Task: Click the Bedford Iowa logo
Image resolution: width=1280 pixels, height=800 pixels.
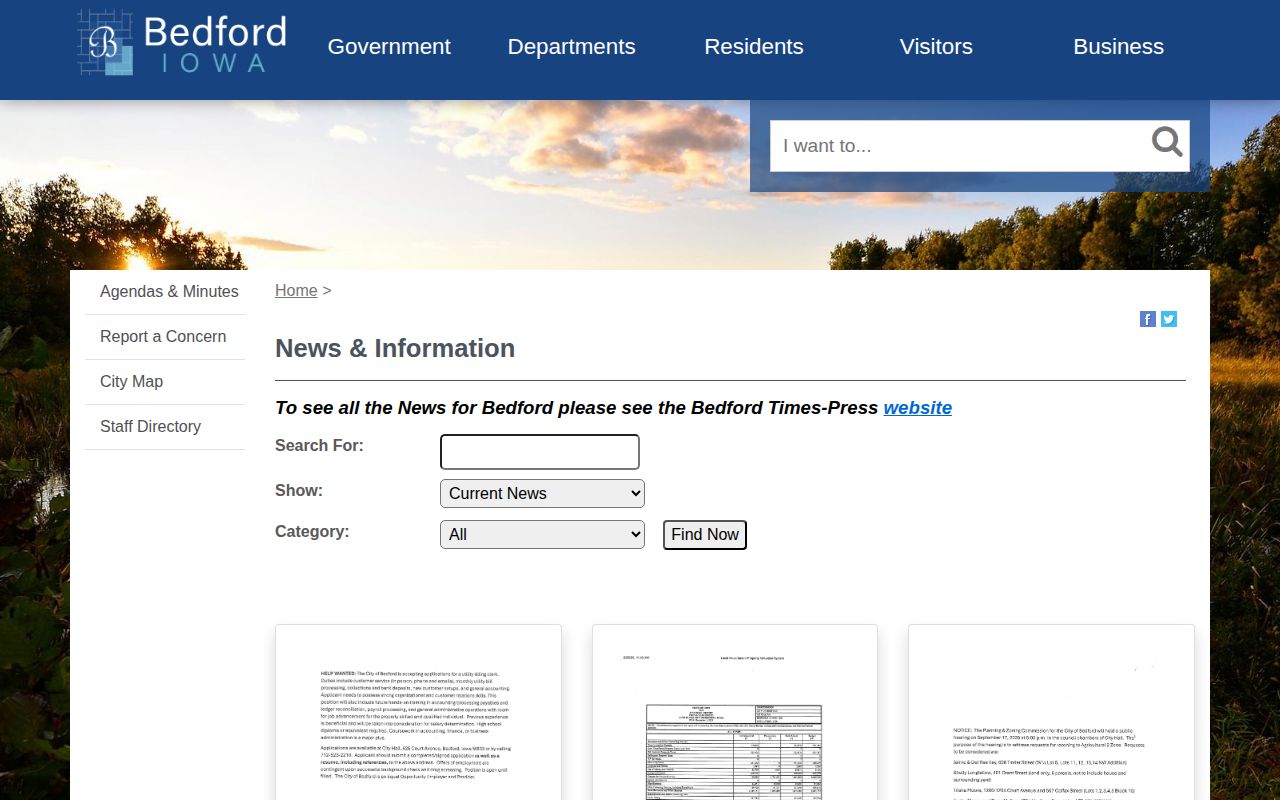Action: click(182, 43)
